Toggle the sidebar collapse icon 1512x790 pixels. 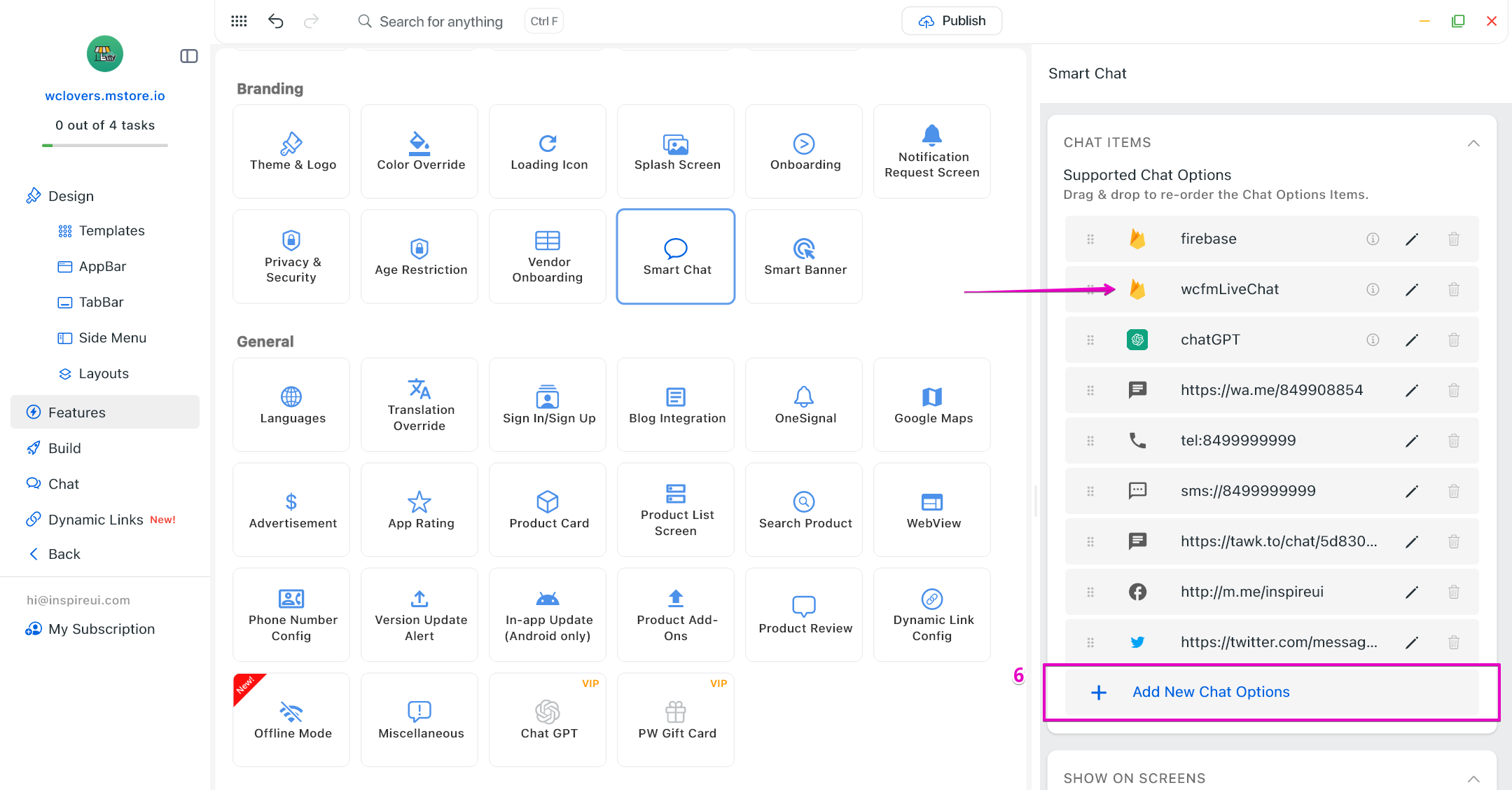[189, 56]
